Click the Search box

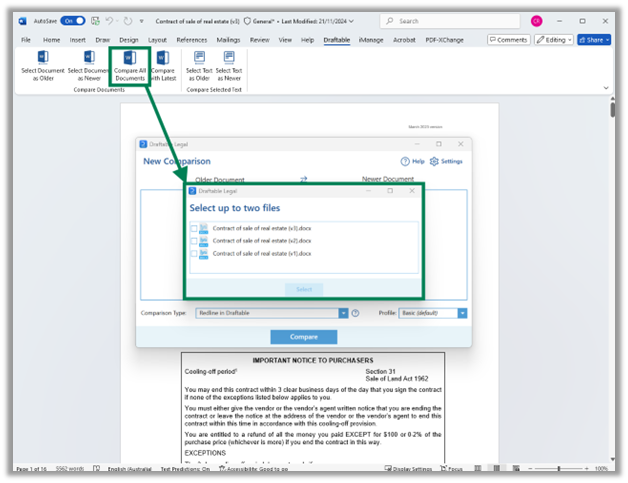tap(449, 21)
